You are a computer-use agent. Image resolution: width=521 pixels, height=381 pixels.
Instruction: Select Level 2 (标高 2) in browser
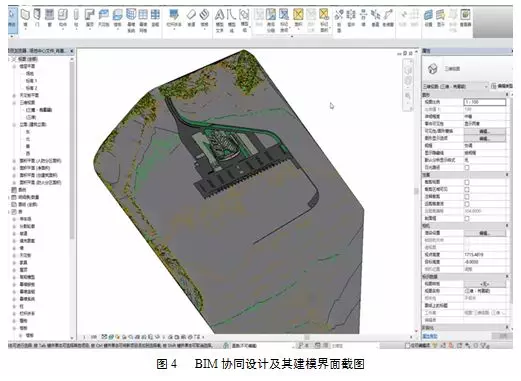[x=31, y=88]
